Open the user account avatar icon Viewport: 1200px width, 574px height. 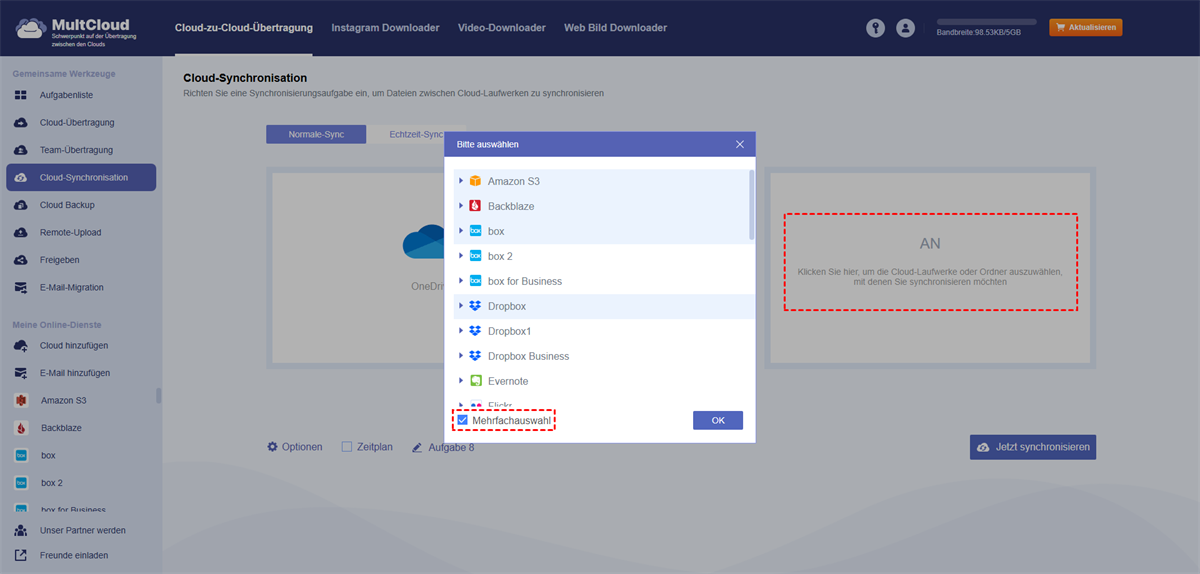(906, 28)
